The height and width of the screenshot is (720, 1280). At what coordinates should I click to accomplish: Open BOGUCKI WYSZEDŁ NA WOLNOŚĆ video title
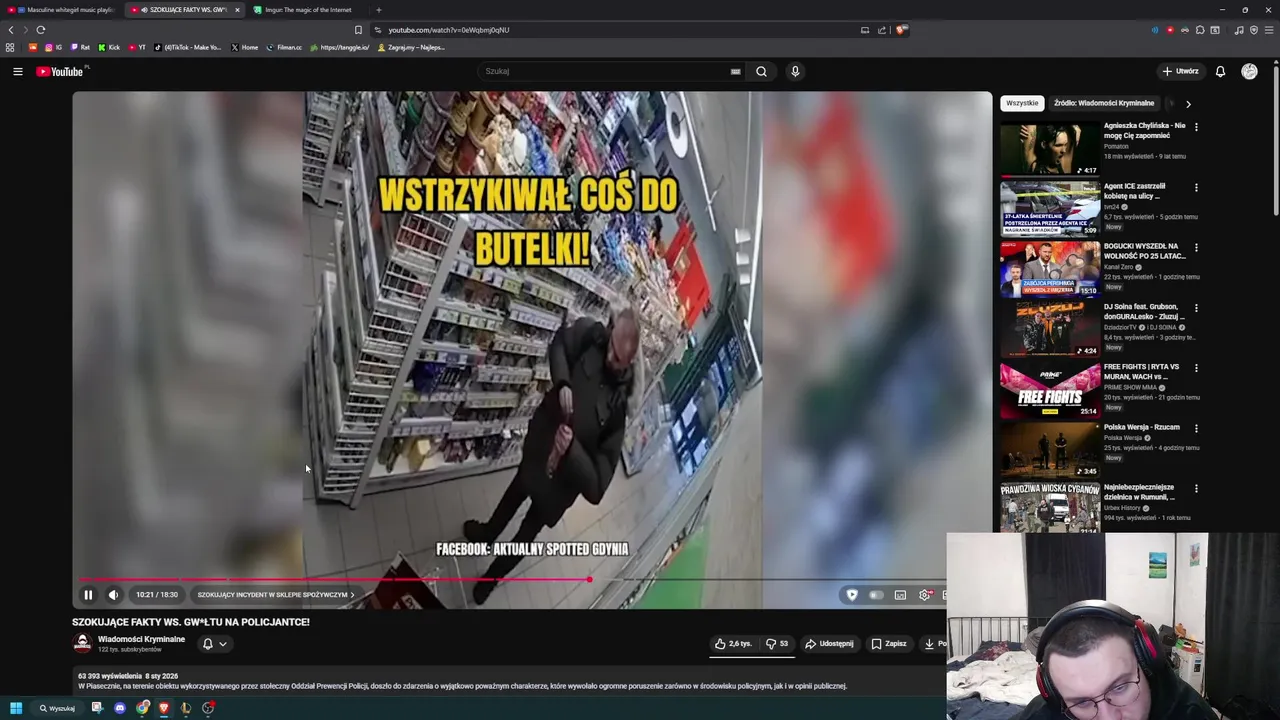[1144, 251]
